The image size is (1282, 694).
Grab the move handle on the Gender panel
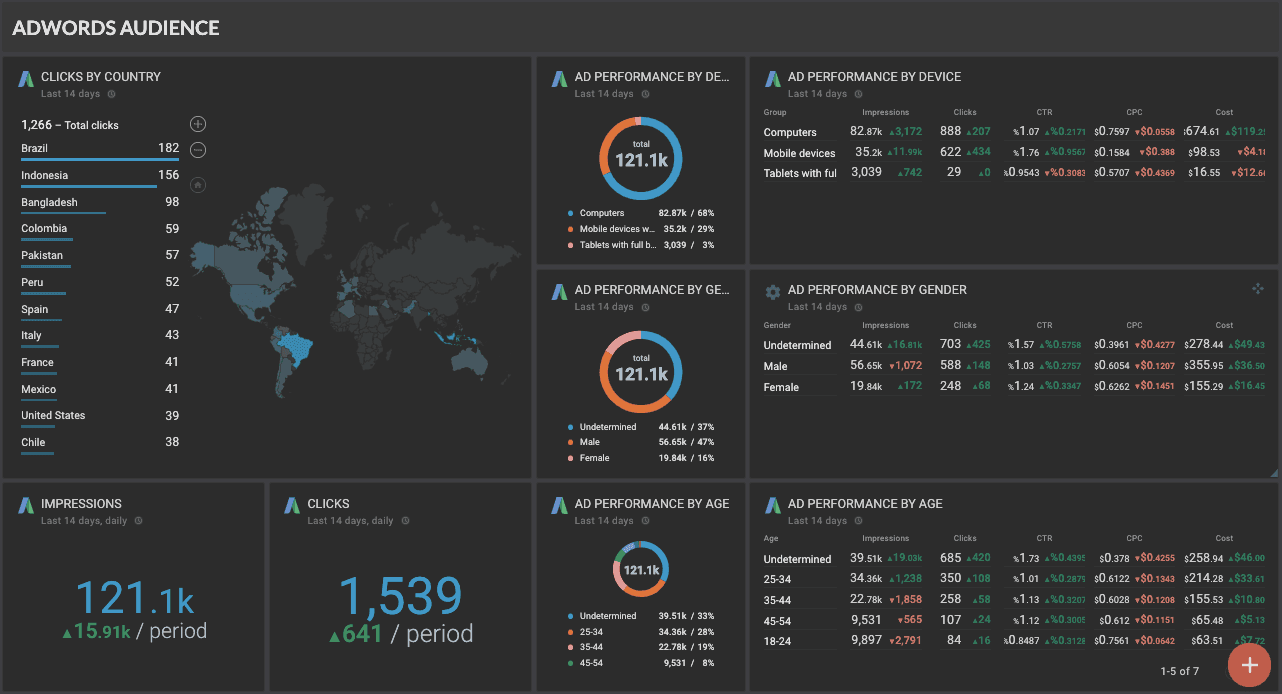1258,288
